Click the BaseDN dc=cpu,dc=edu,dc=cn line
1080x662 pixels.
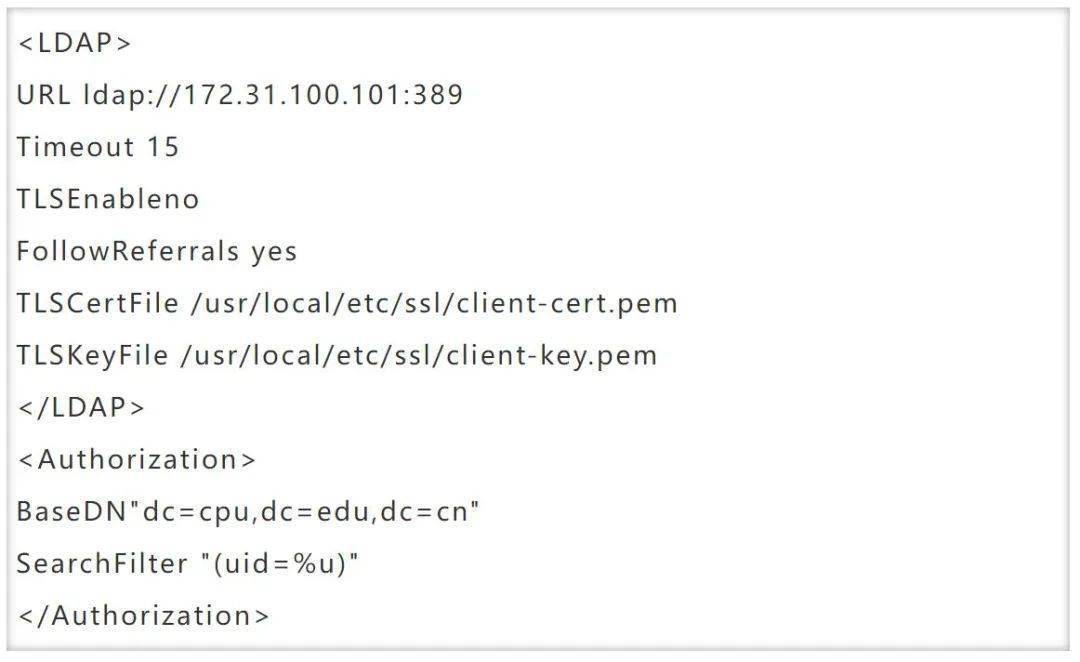248,512
